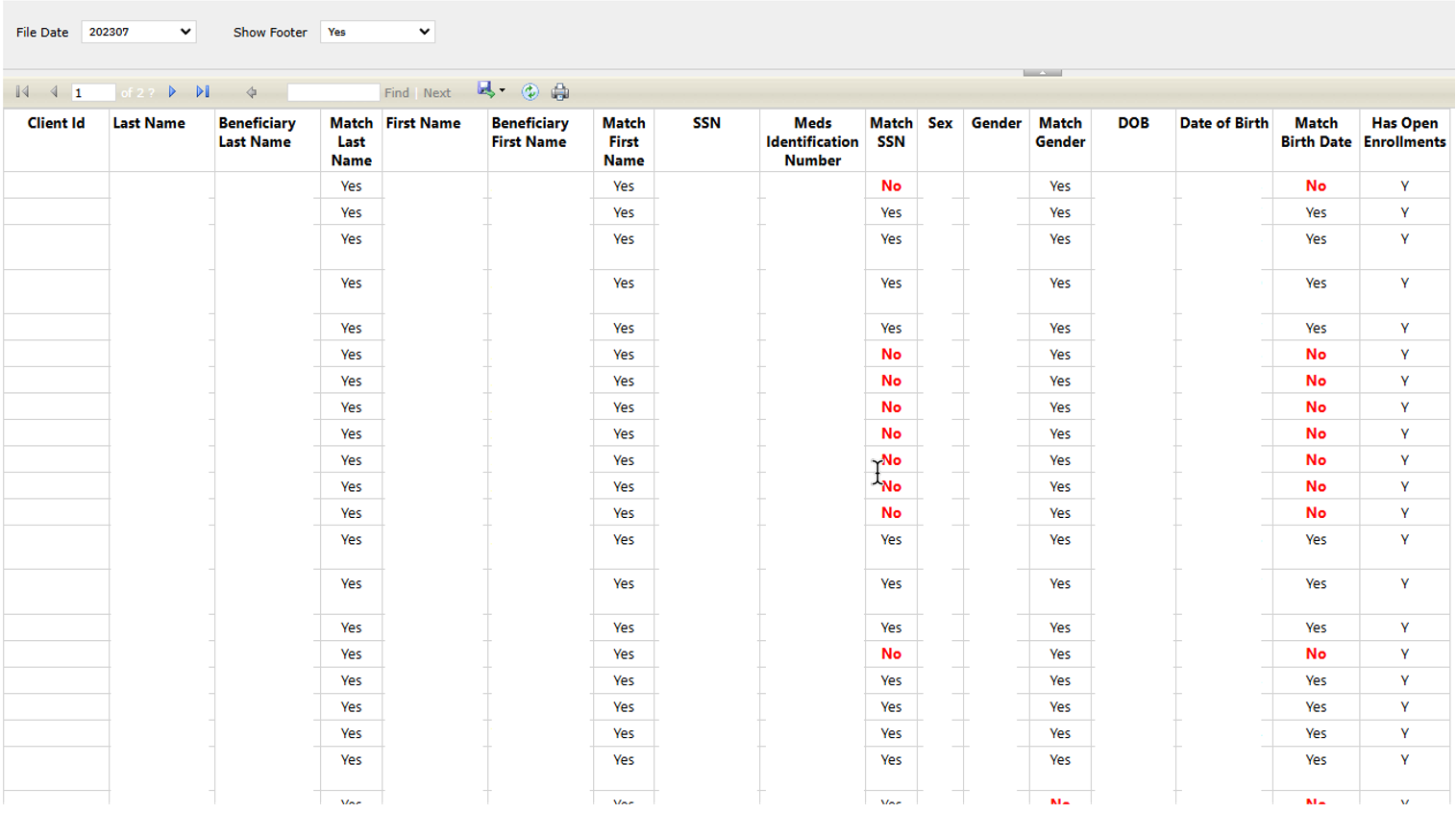
Task: Focus the find text search box
Action: [x=333, y=93]
